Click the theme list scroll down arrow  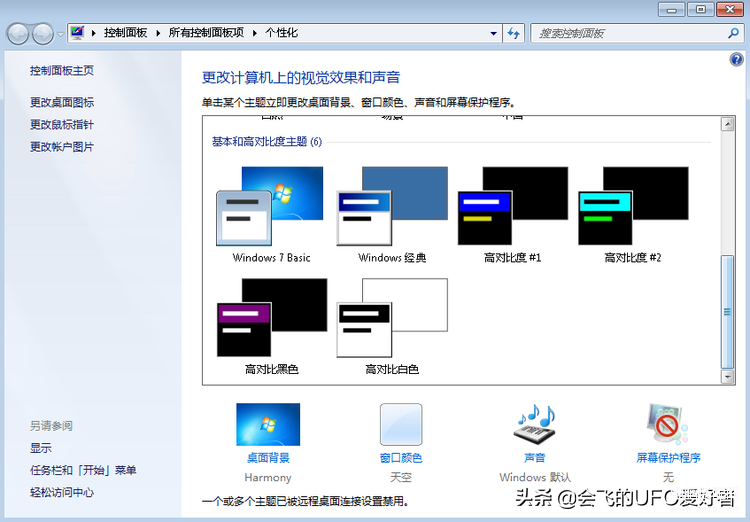[x=728, y=377]
